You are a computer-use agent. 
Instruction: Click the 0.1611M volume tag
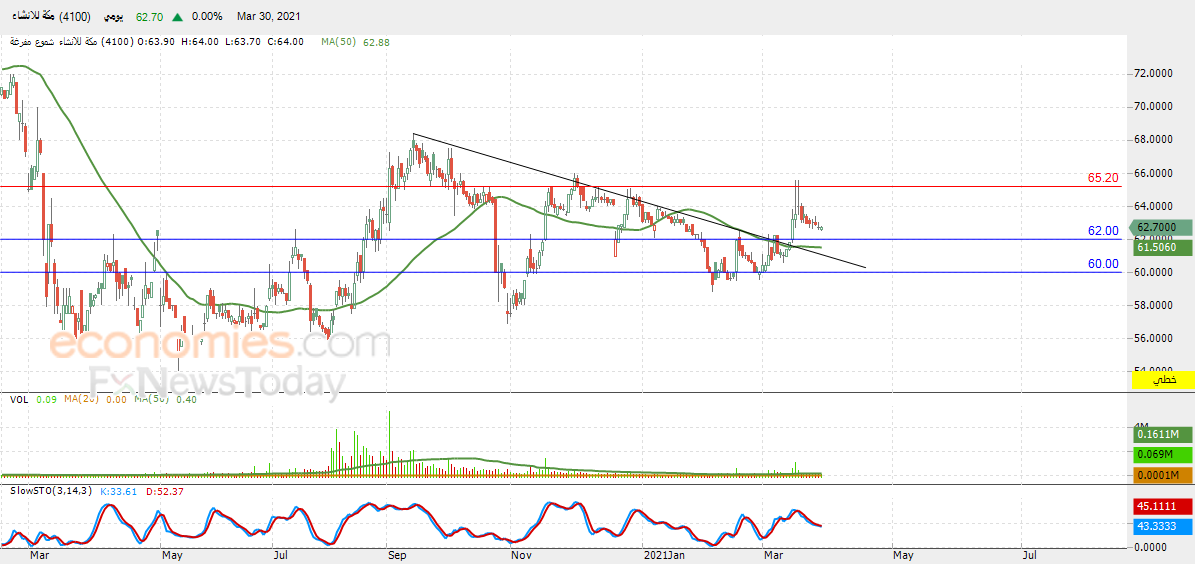point(1161,435)
